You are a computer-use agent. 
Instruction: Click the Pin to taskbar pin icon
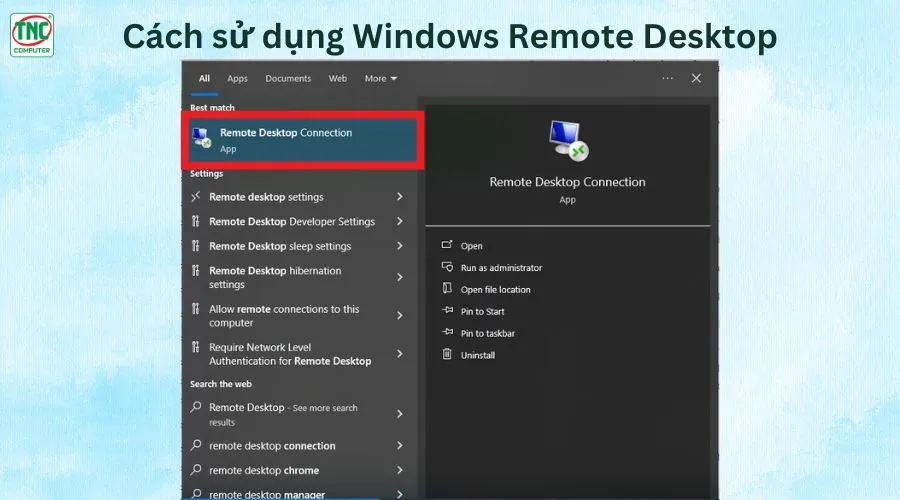[x=447, y=332]
